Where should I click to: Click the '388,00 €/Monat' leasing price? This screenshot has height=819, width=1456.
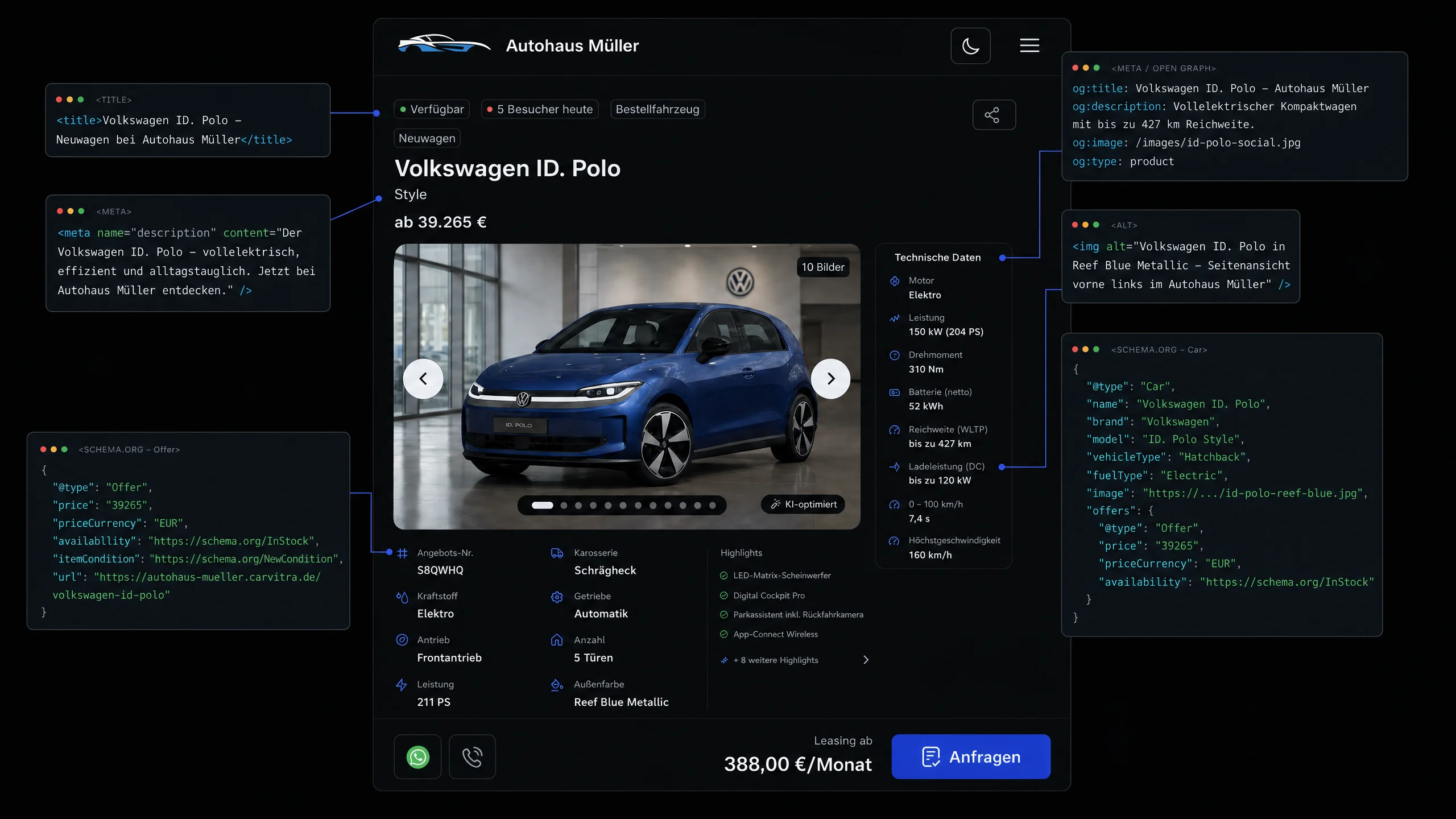click(797, 764)
